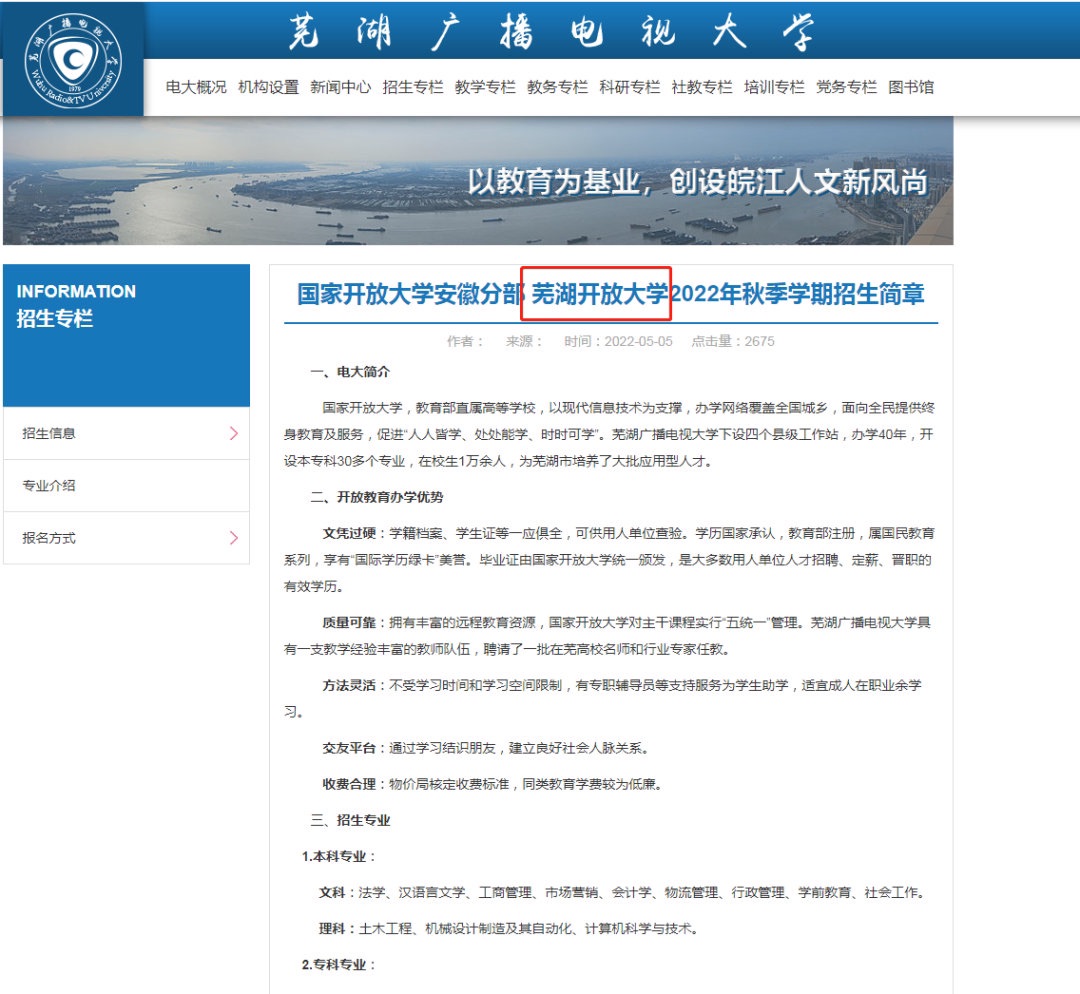This screenshot has height=994, width=1080.
Task: Click the bold label 质量可靠
Action: pos(349,623)
